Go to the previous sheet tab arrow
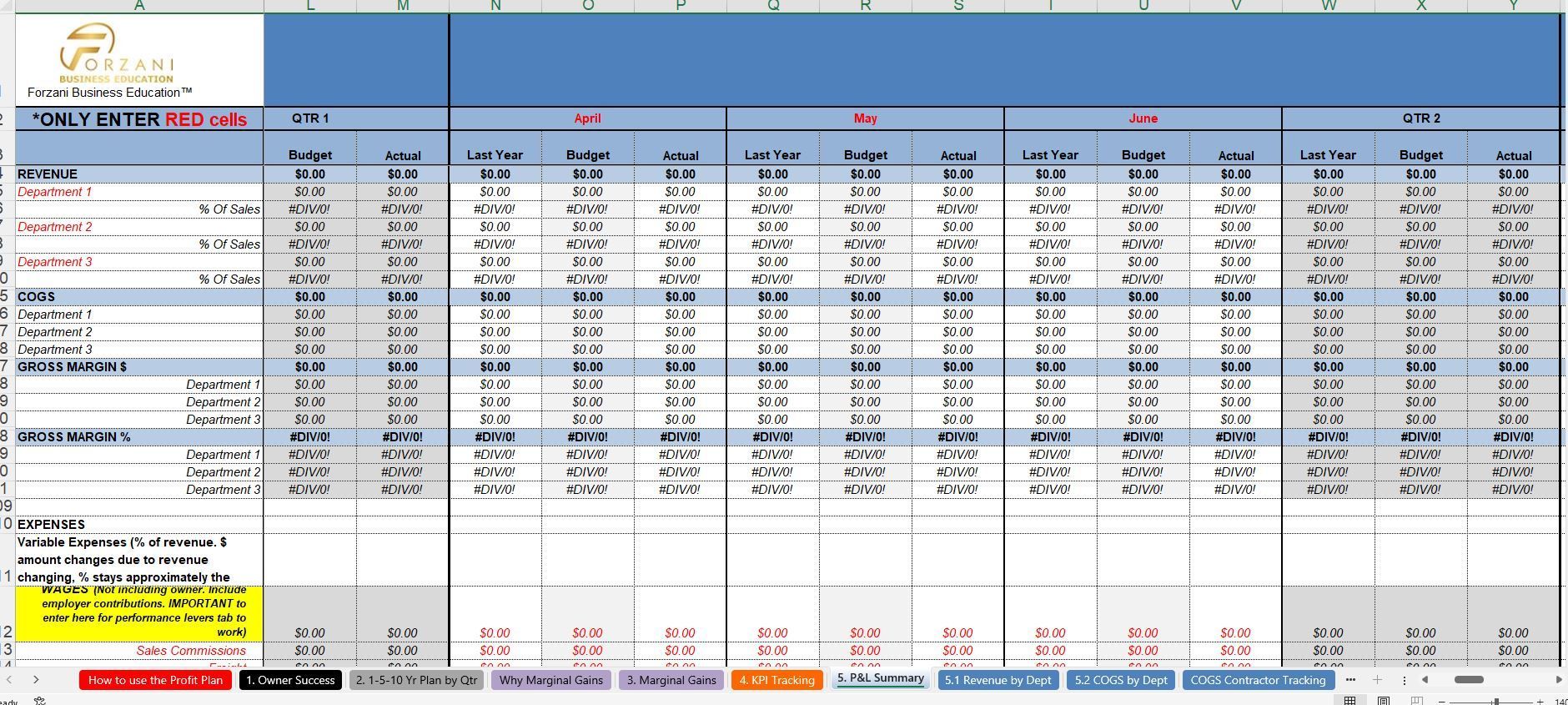Viewport: 1568px width, 705px height. click(8, 680)
